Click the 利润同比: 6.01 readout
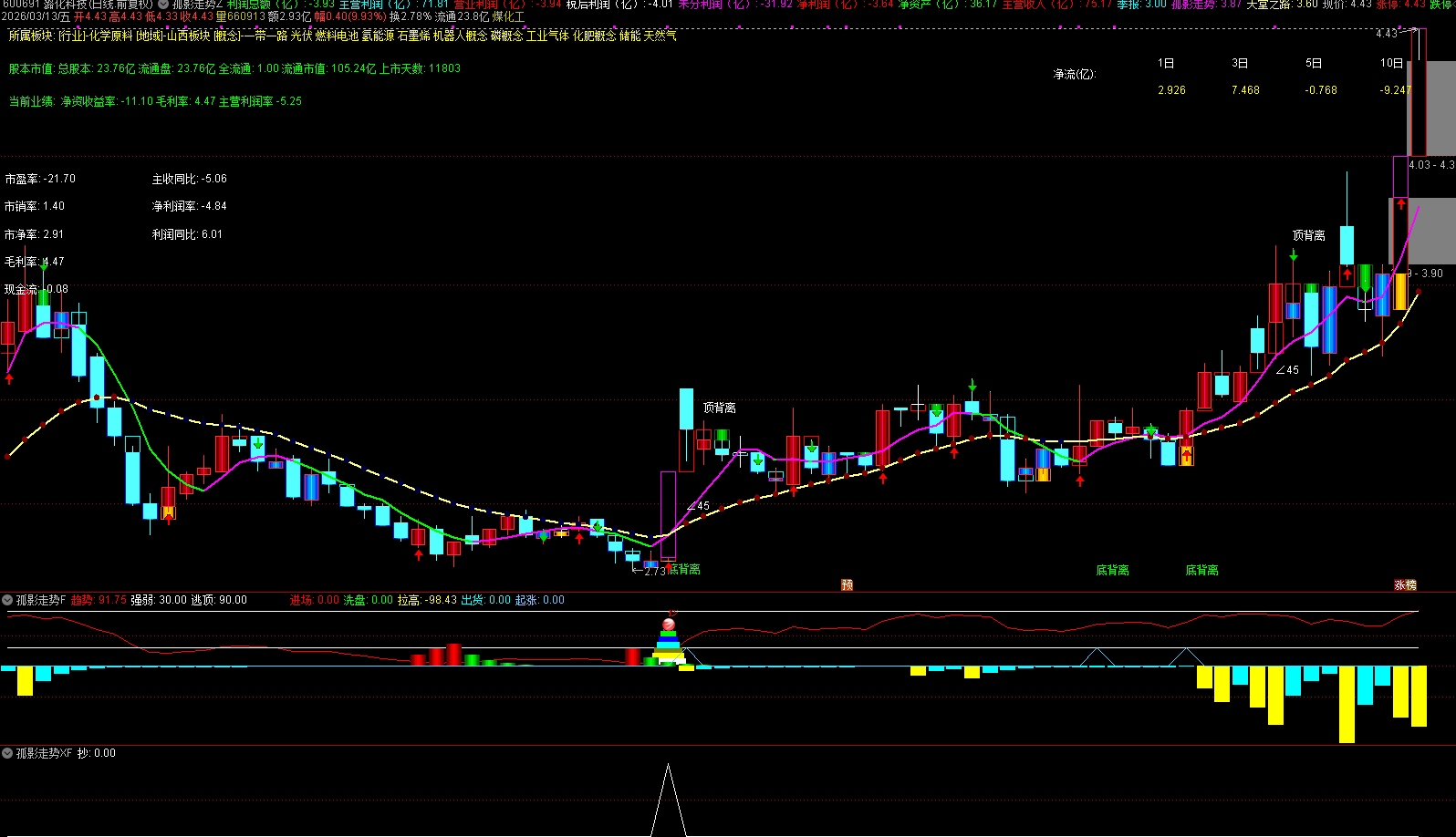 [187, 234]
